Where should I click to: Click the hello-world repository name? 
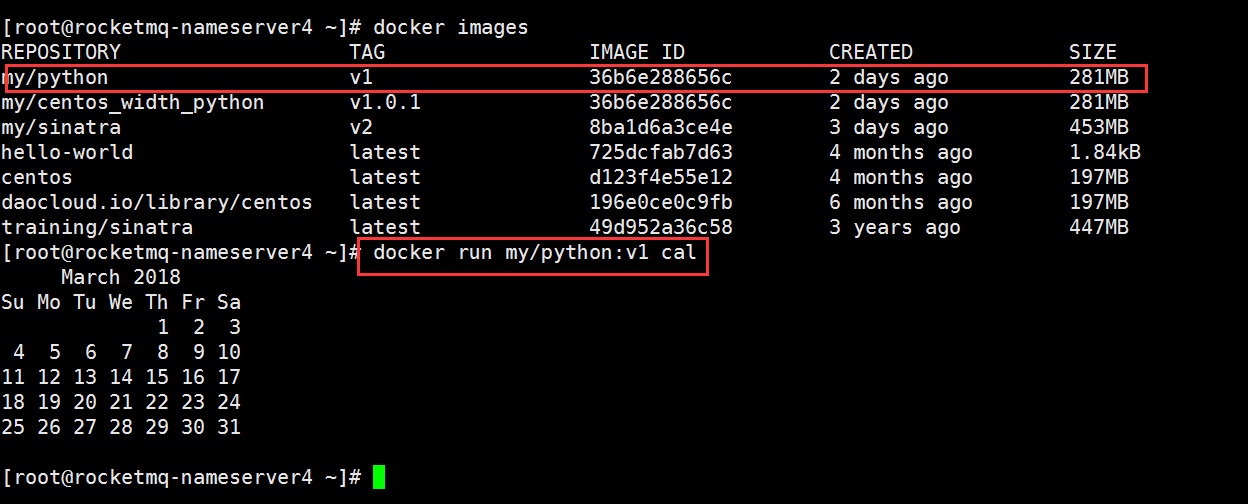pyautogui.click(x=67, y=152)
